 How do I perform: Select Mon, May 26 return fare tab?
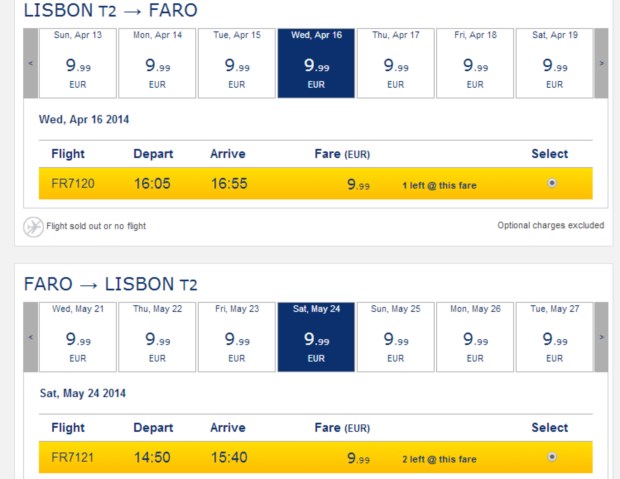[x=475, y=337]
